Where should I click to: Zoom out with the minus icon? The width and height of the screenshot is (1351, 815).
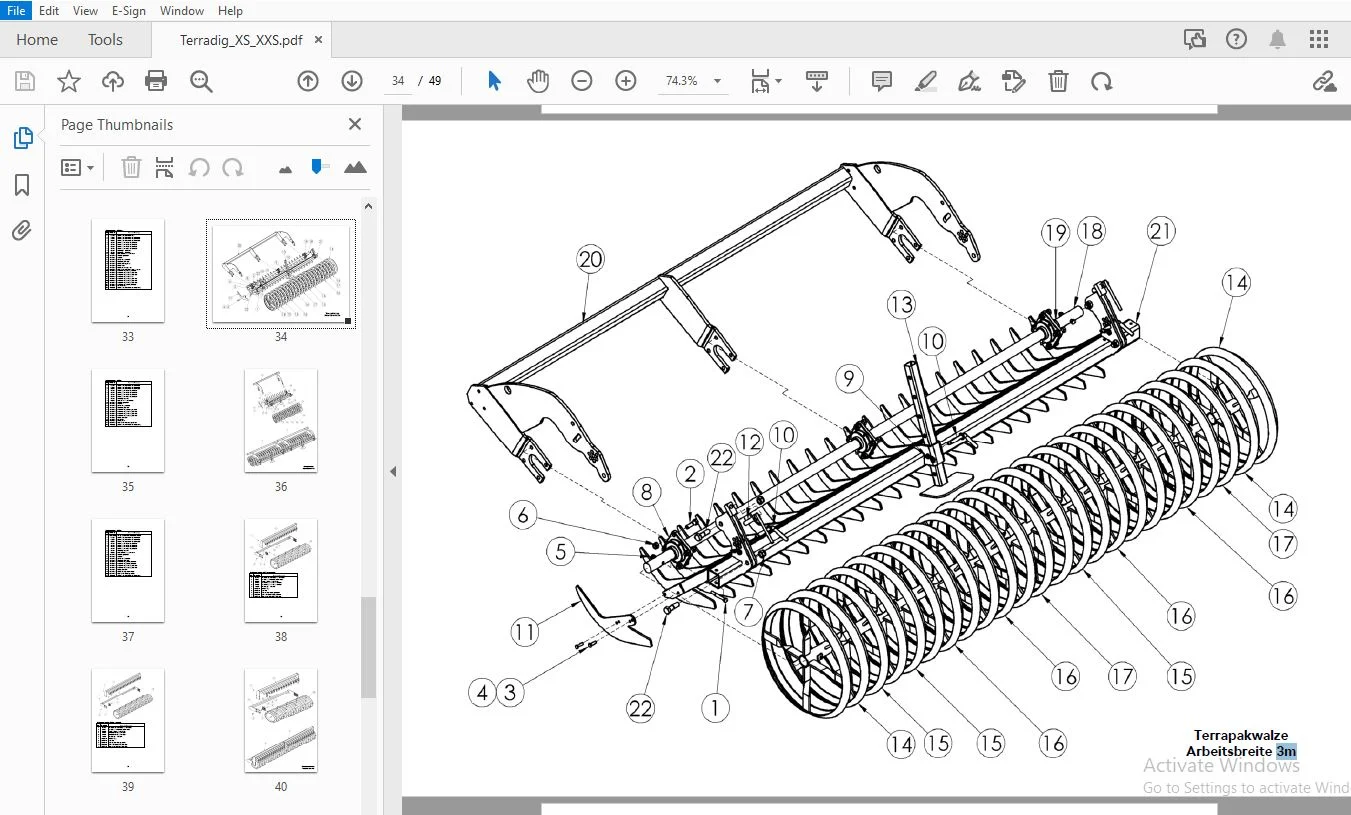(x=582, y=81)
